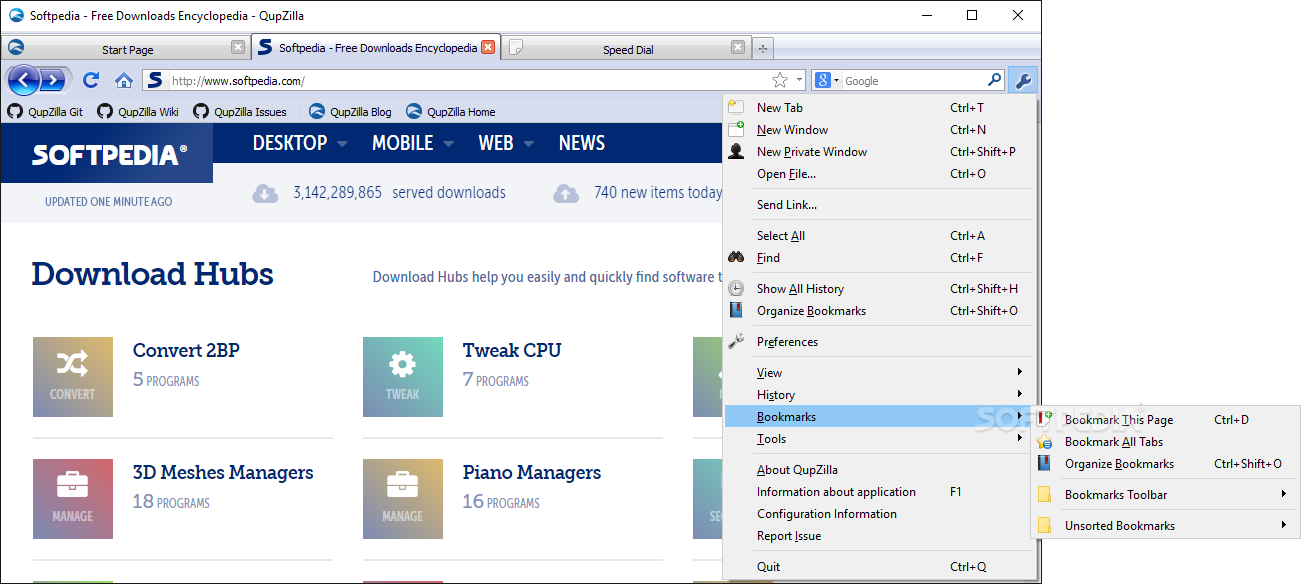Choose New Window menu entry

click(x=880, y=130)
